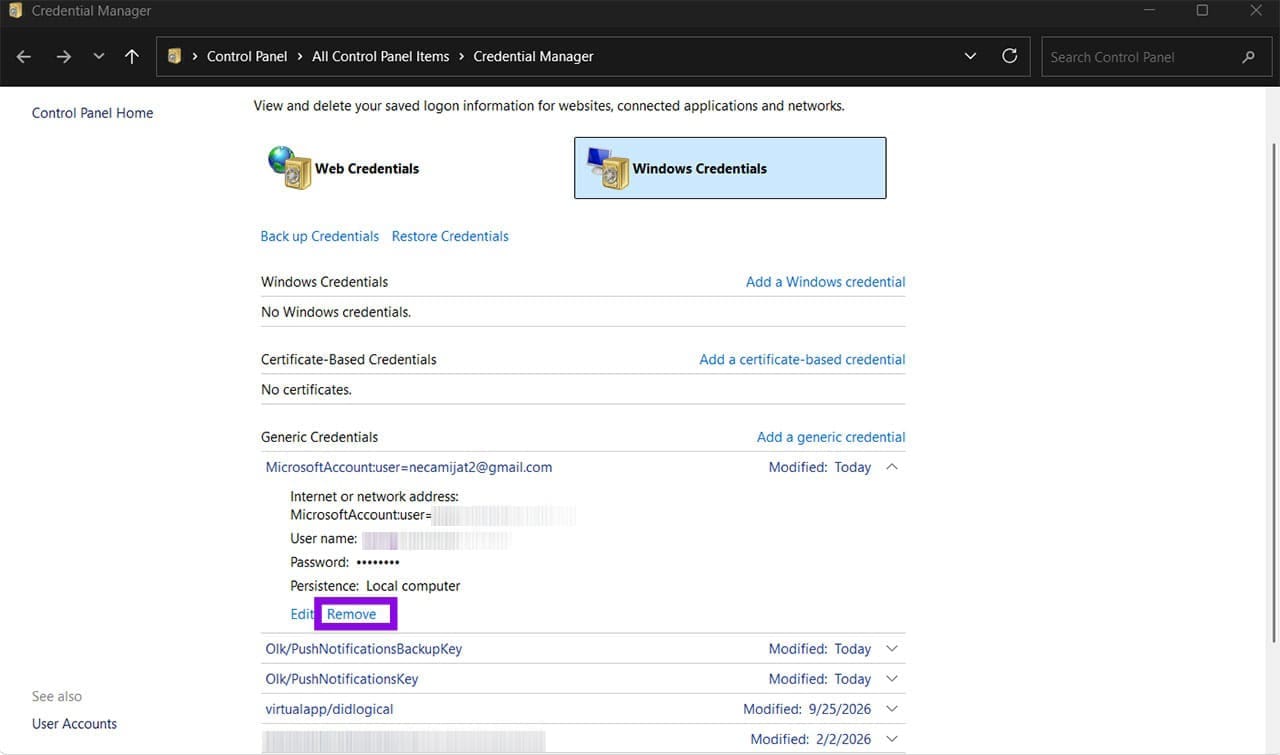Maximize the Credential Manager window

(x=1202, y=11)
